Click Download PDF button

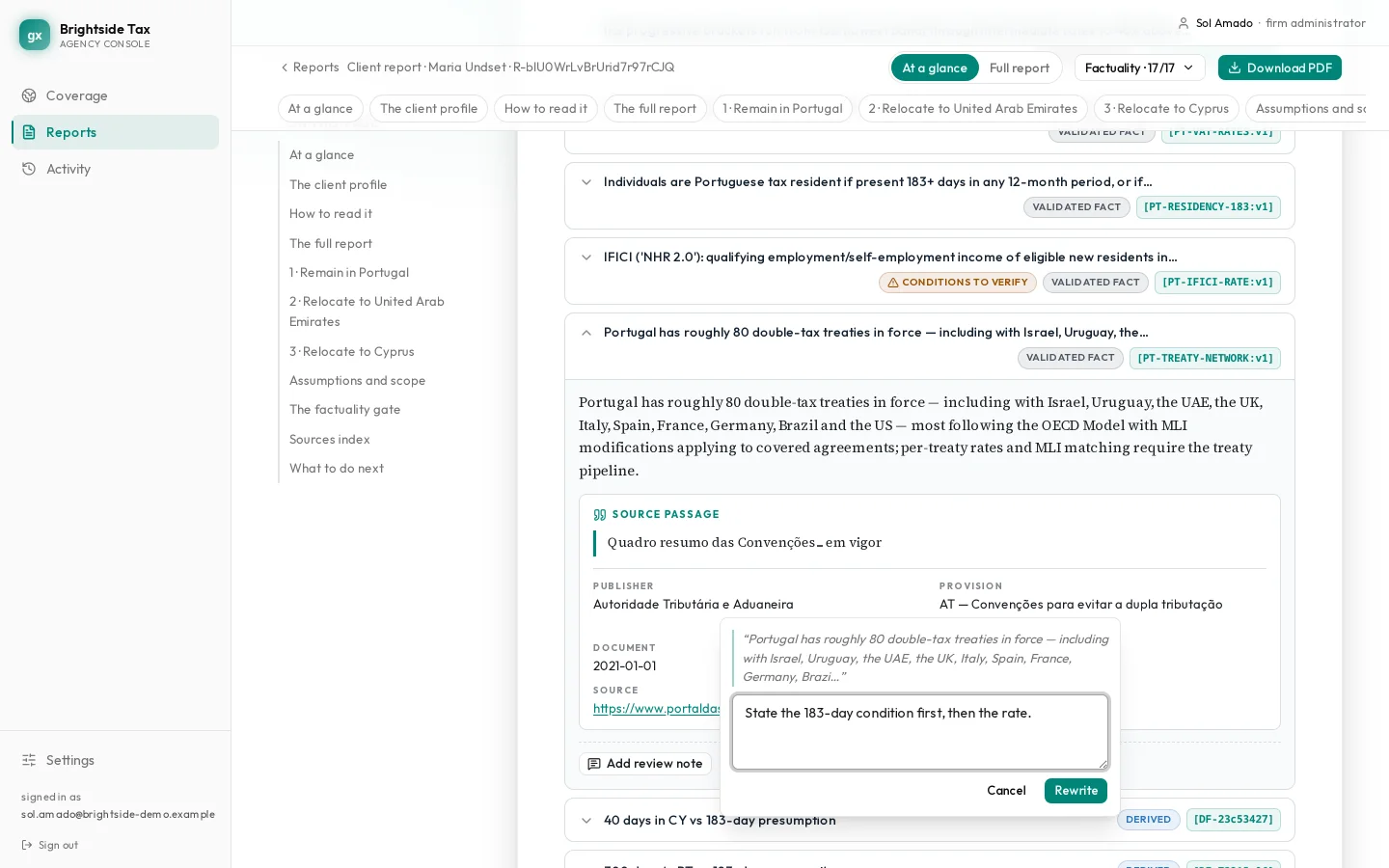[x=1280, y=68]
